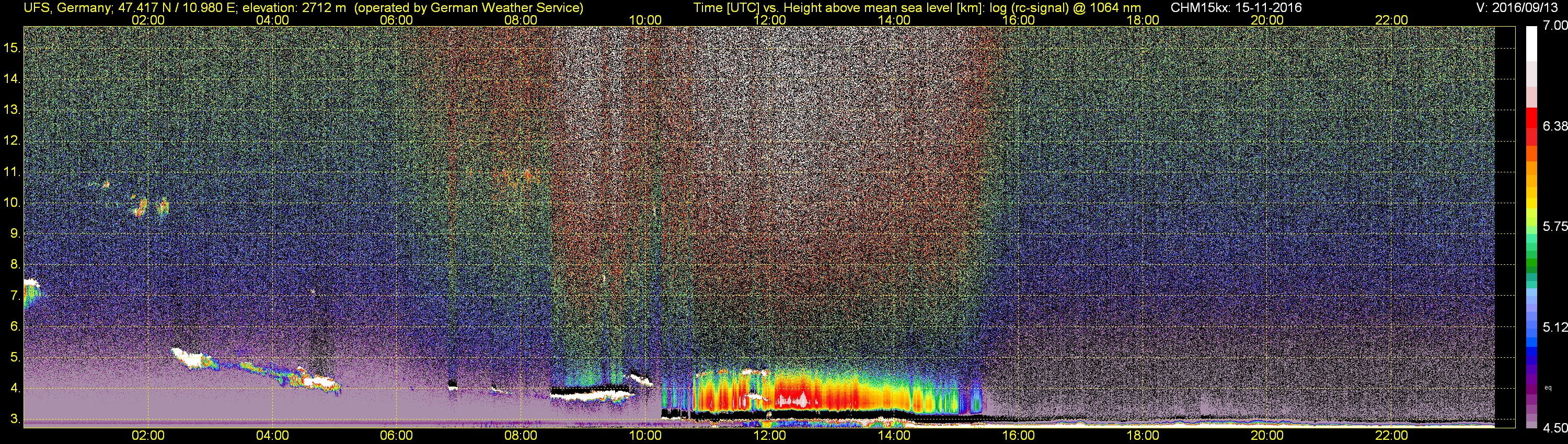Pick the height axis label '3.'
The height and width of the screenshot is (444, 1568).
coord(16,419)
